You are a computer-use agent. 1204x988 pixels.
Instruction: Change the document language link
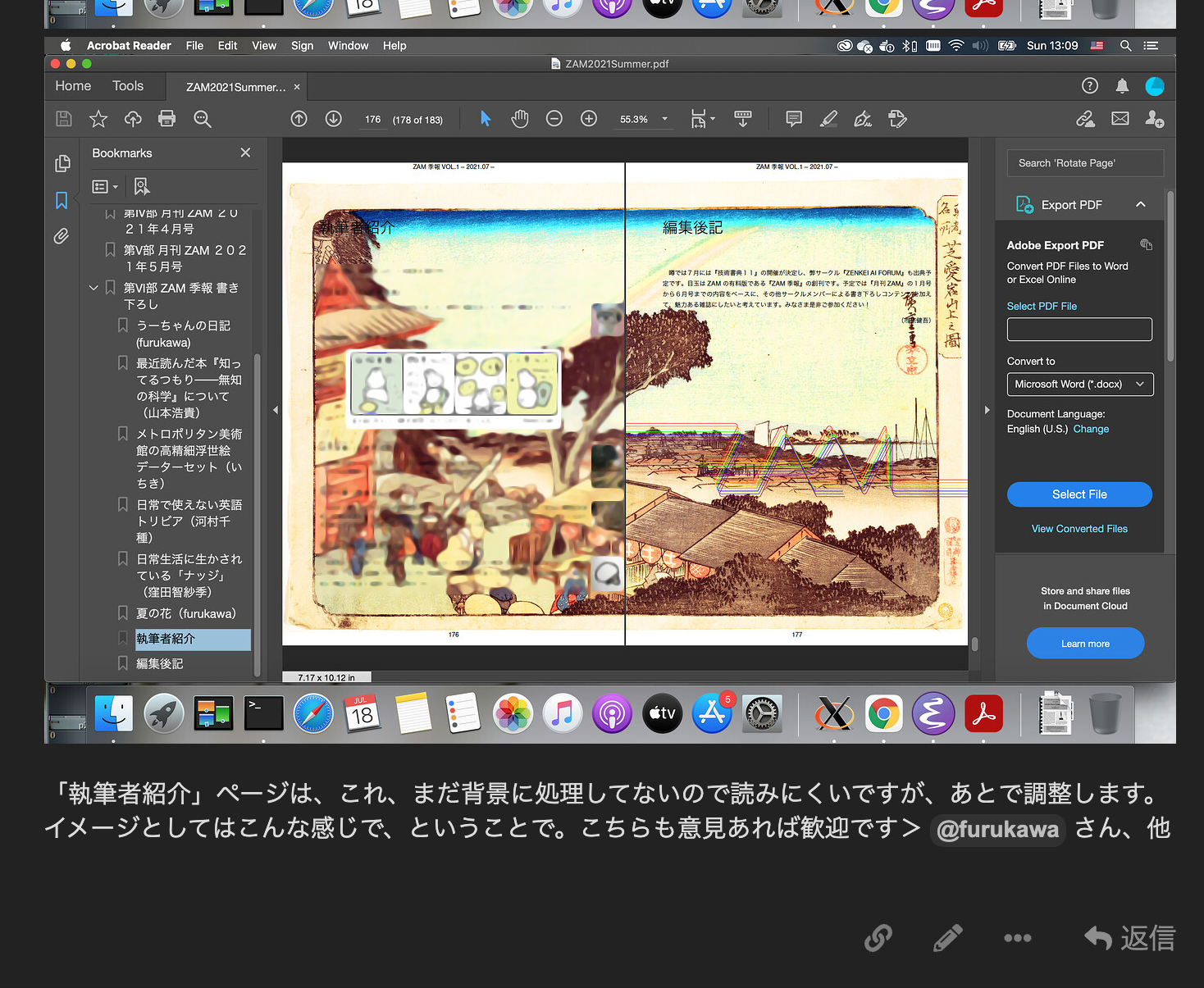[1091, 429]
